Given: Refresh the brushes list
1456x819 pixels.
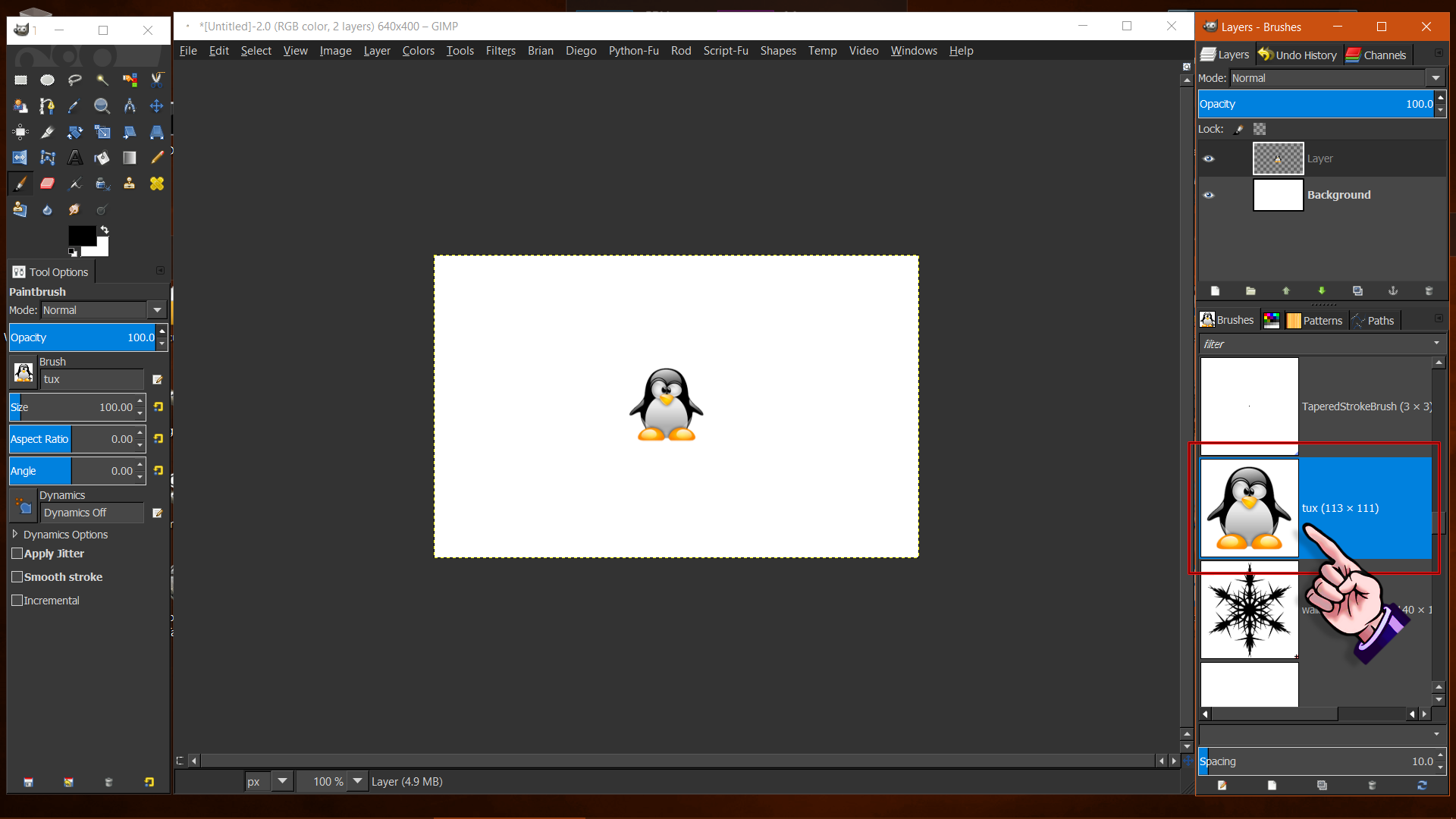Looking at the screenshot, I should pyautogui.click(x=1423, y=786).
